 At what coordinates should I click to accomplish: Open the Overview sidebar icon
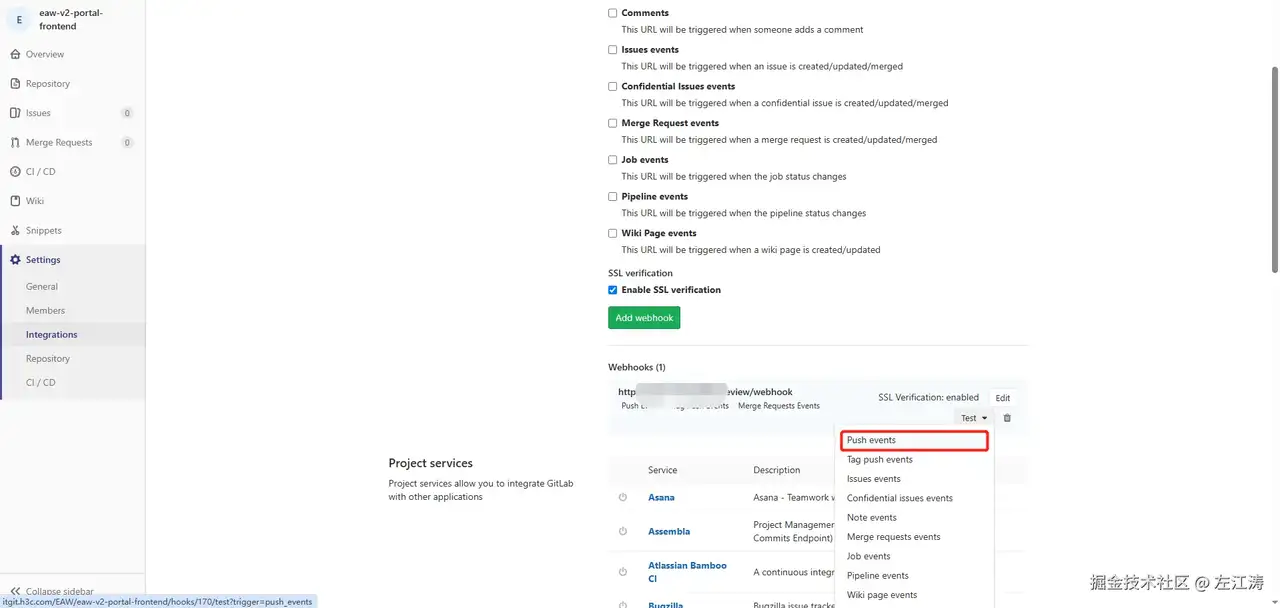15,54
